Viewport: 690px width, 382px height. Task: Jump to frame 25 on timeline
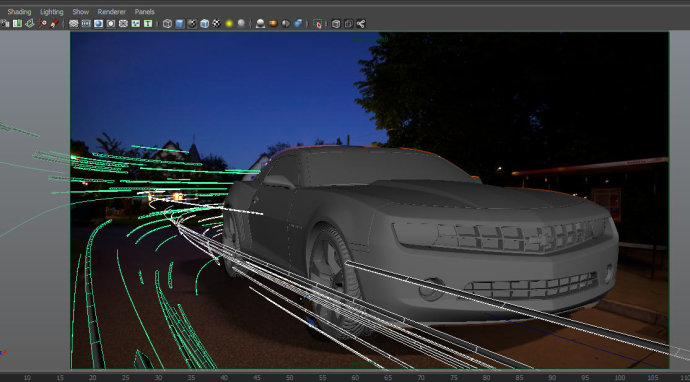125,378
